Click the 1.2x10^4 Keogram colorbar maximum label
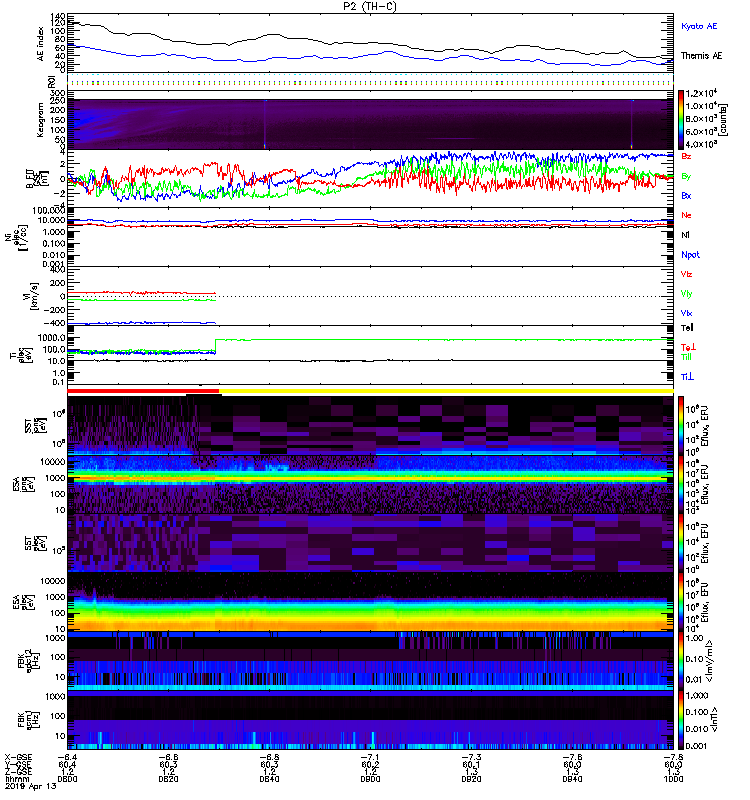Image resolution: width=750 pixels, height=800 pixels. [702, 93]
